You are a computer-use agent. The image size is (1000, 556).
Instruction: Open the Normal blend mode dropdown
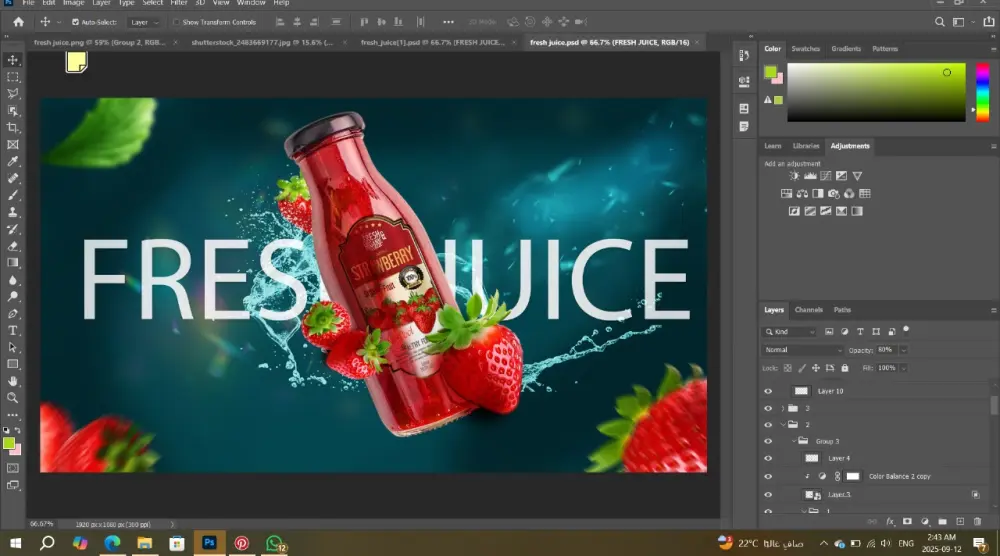(x=803, y=350)
